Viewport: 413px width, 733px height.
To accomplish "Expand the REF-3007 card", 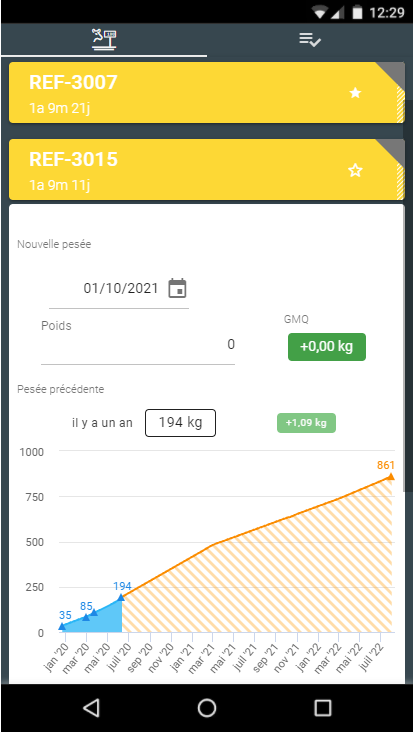I will [207, 93].
